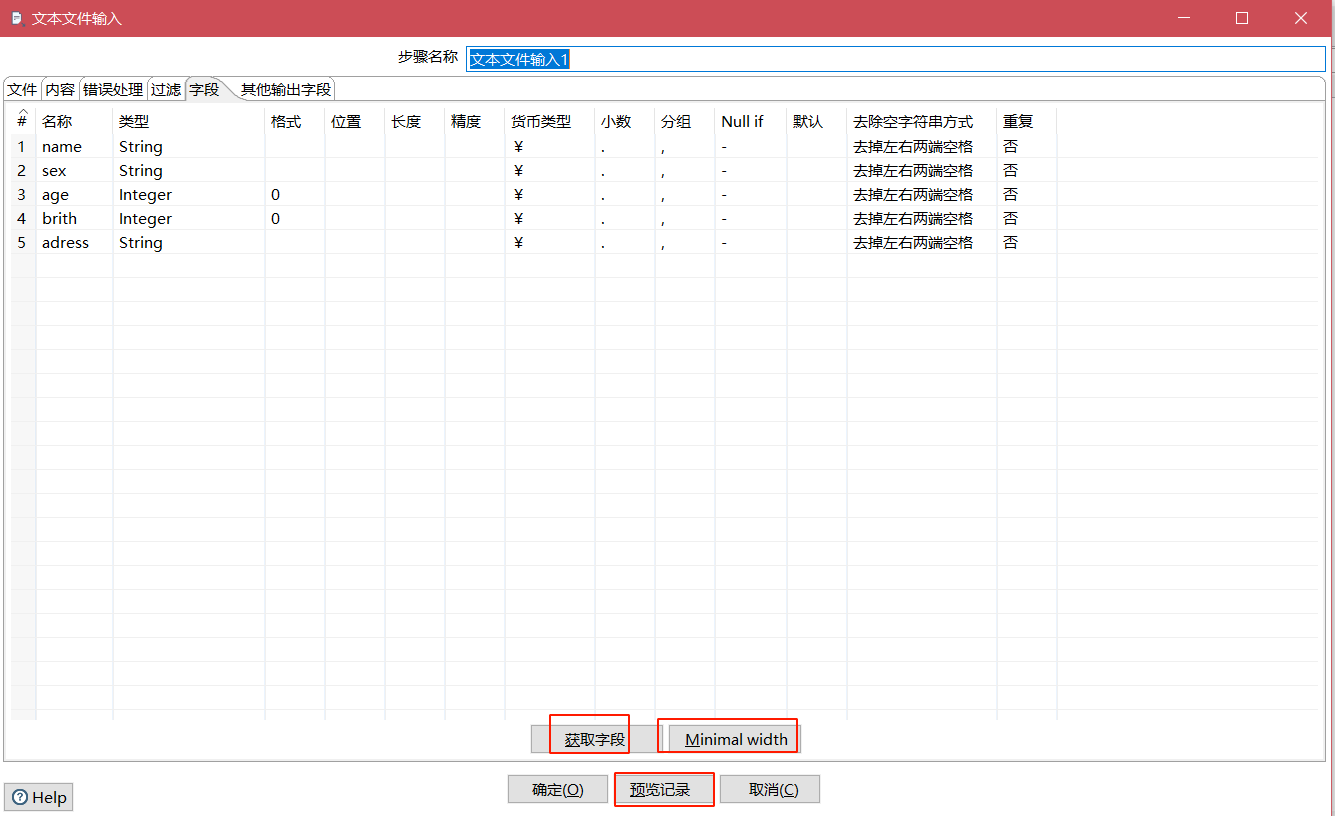Click the sort arrow in # column header

(x=22, y=112)
